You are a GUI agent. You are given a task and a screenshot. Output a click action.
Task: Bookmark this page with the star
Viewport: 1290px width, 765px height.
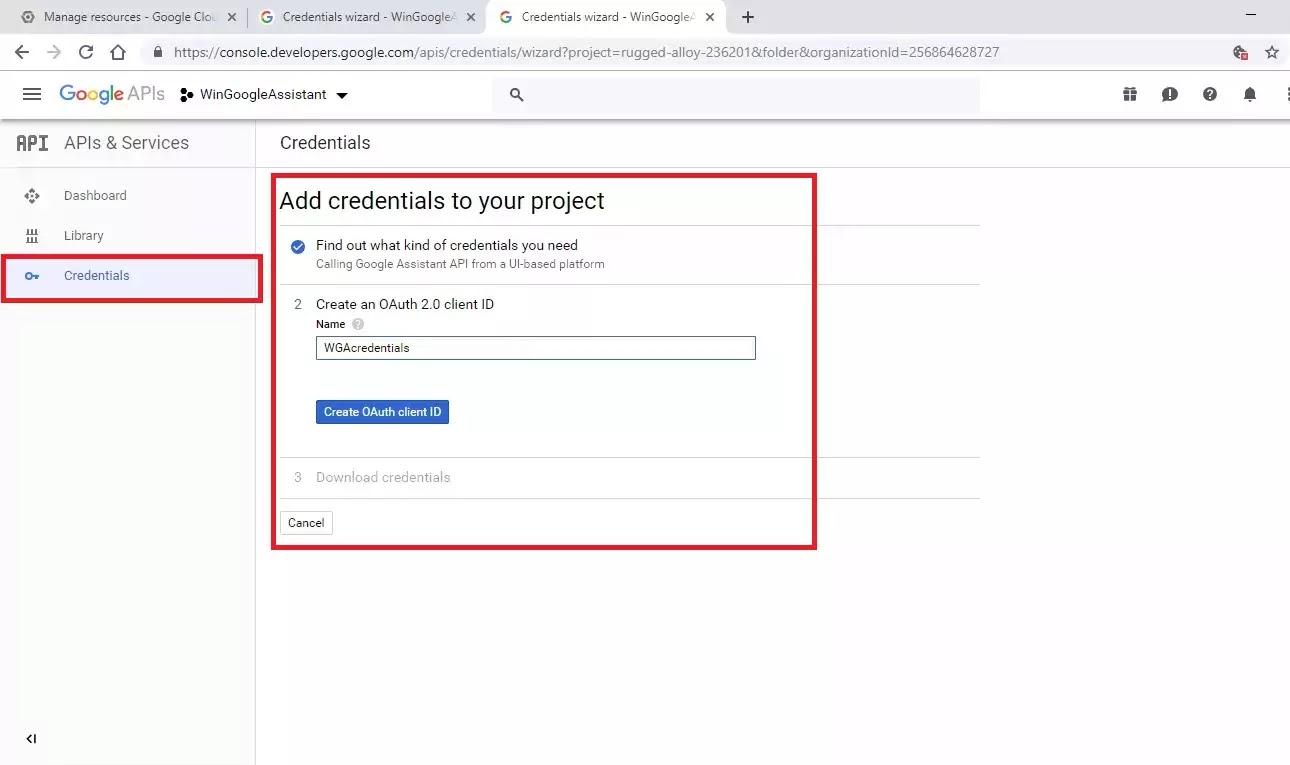(1272, 52)
